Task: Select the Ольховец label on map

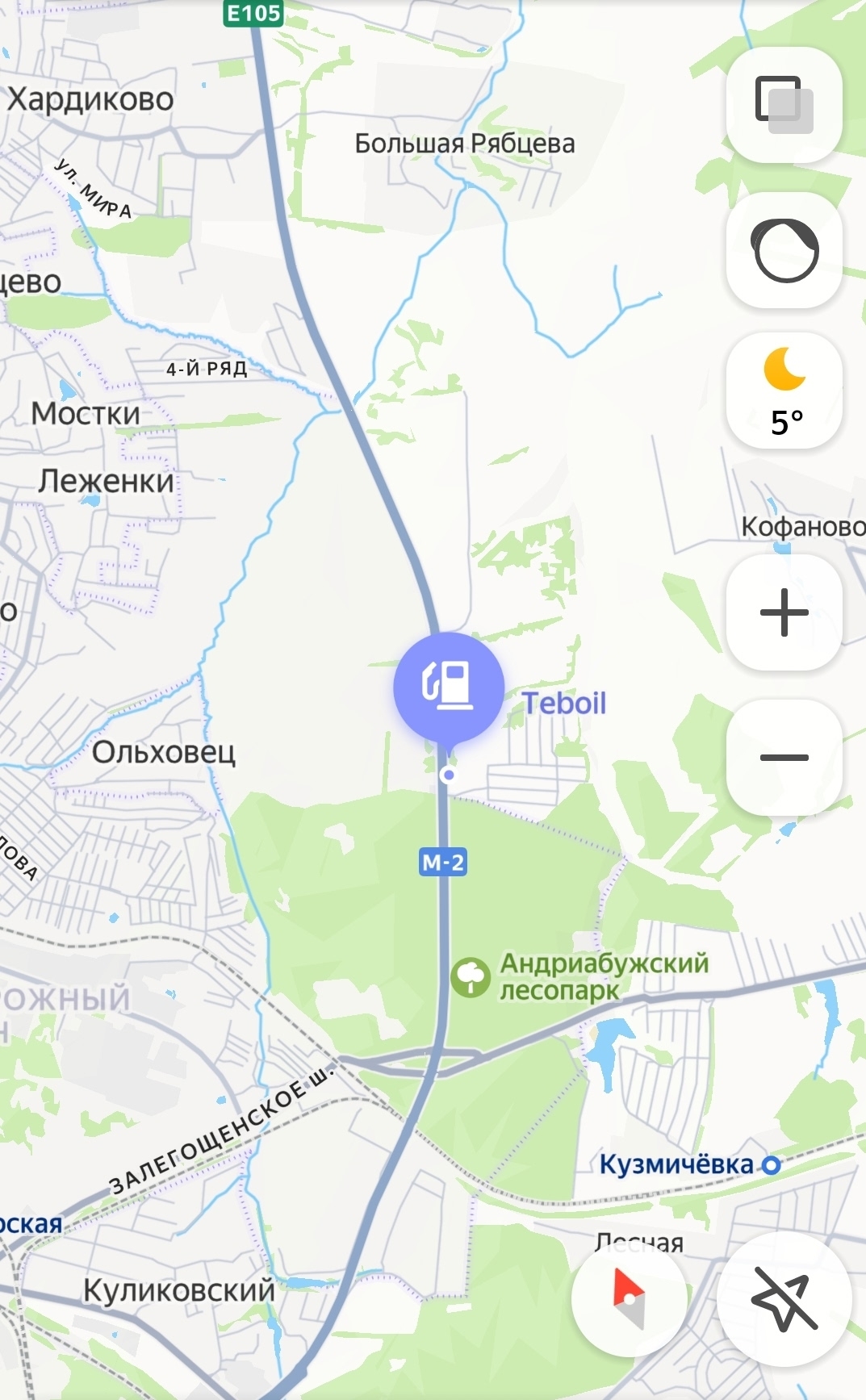Action: click(x=164, y=752)
